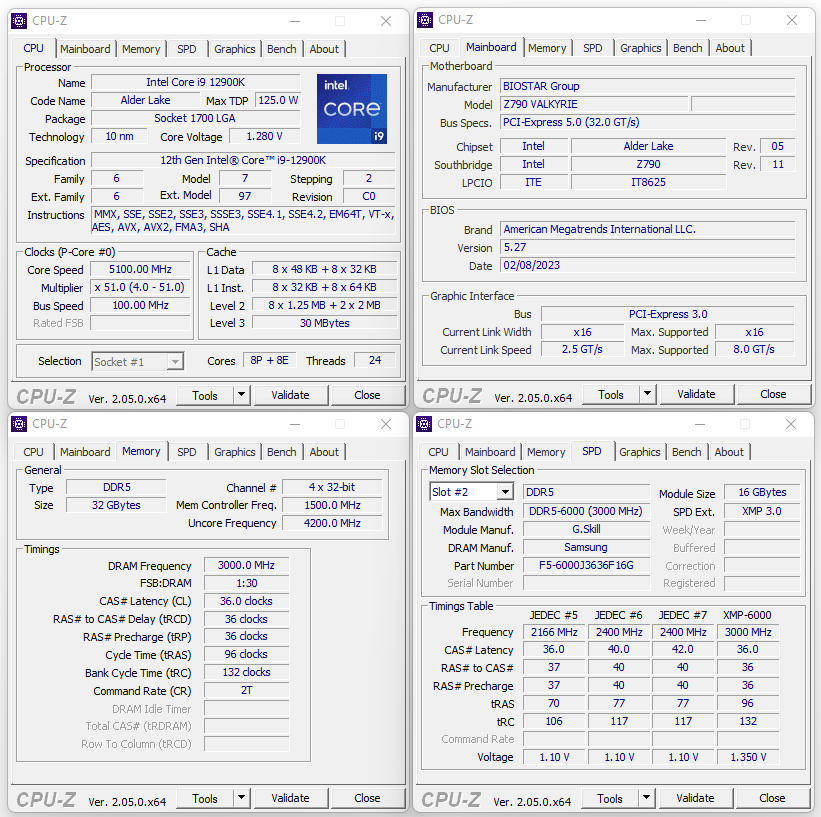Click the Level 3 cache value 30 MBytes

click(x=325, y=323)
